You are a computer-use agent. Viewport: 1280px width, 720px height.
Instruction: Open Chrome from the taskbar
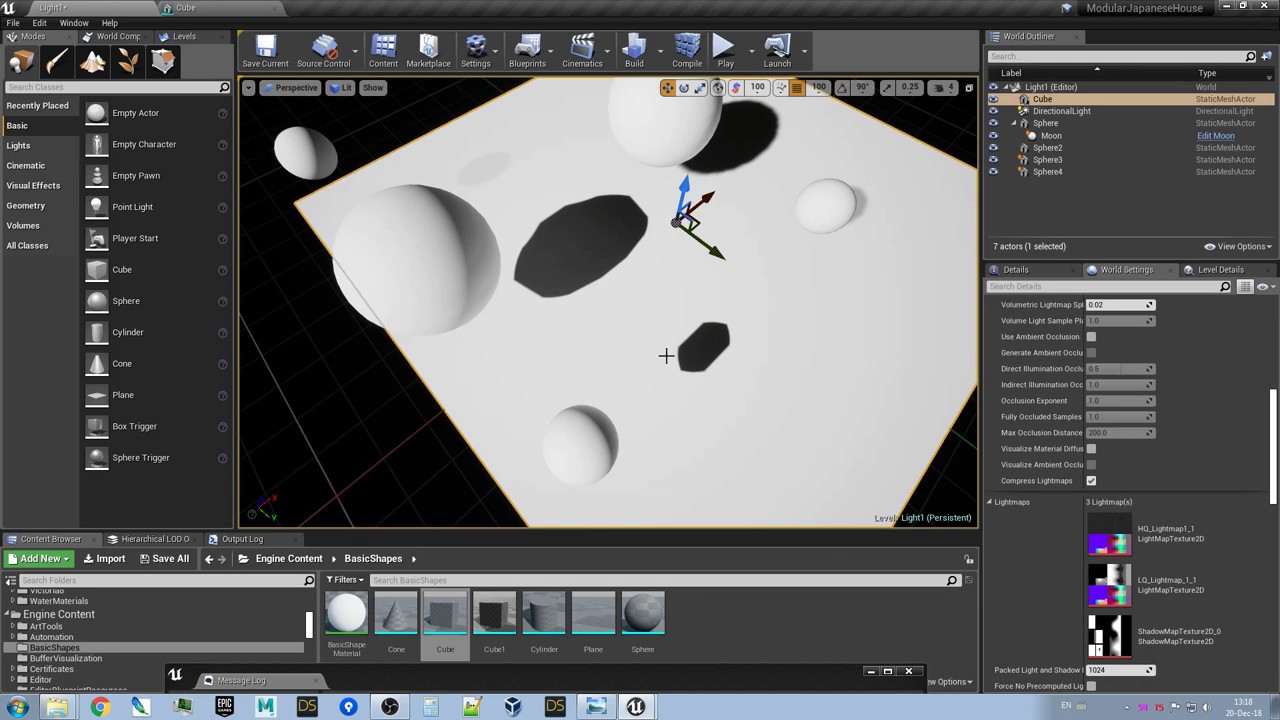point(100,707)
